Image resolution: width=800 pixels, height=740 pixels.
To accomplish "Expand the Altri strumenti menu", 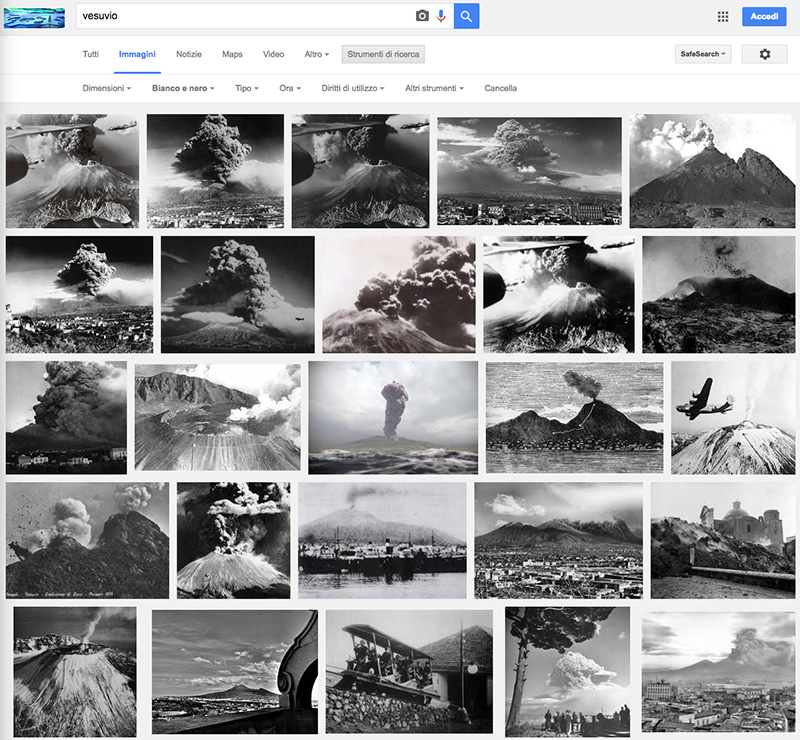I will click(434, 88).
